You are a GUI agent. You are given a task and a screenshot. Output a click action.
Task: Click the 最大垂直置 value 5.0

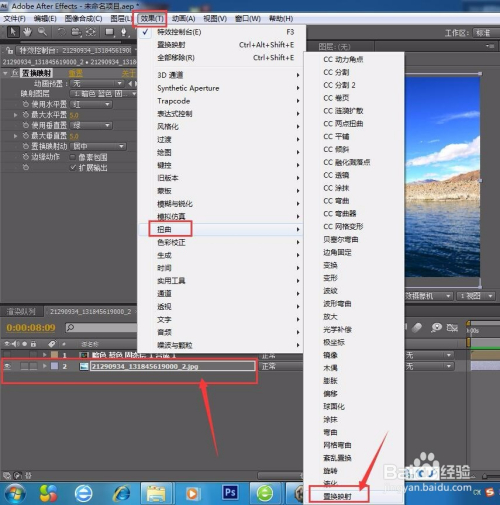74,136
